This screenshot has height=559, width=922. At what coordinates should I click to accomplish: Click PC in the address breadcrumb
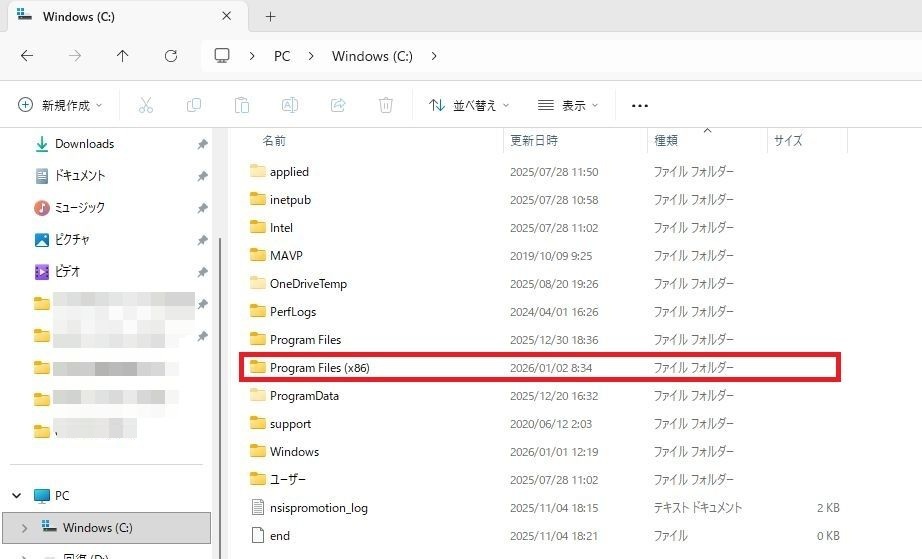pyautogui.click(x=282, y=56)
